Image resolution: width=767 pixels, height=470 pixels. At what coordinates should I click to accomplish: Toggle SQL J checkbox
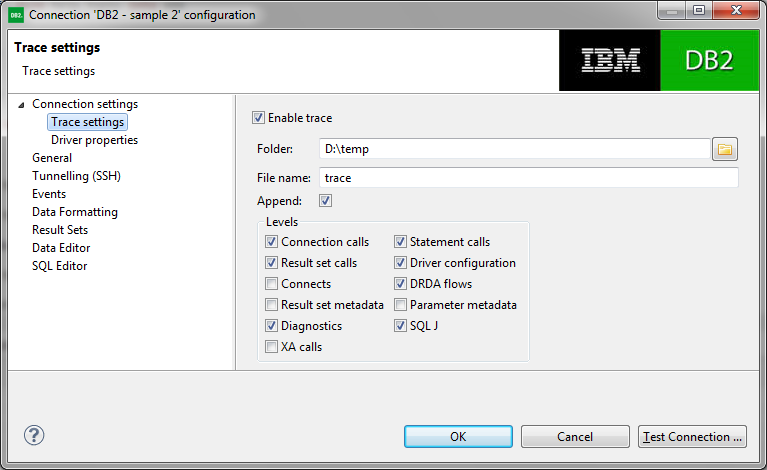tap(400, 326)
